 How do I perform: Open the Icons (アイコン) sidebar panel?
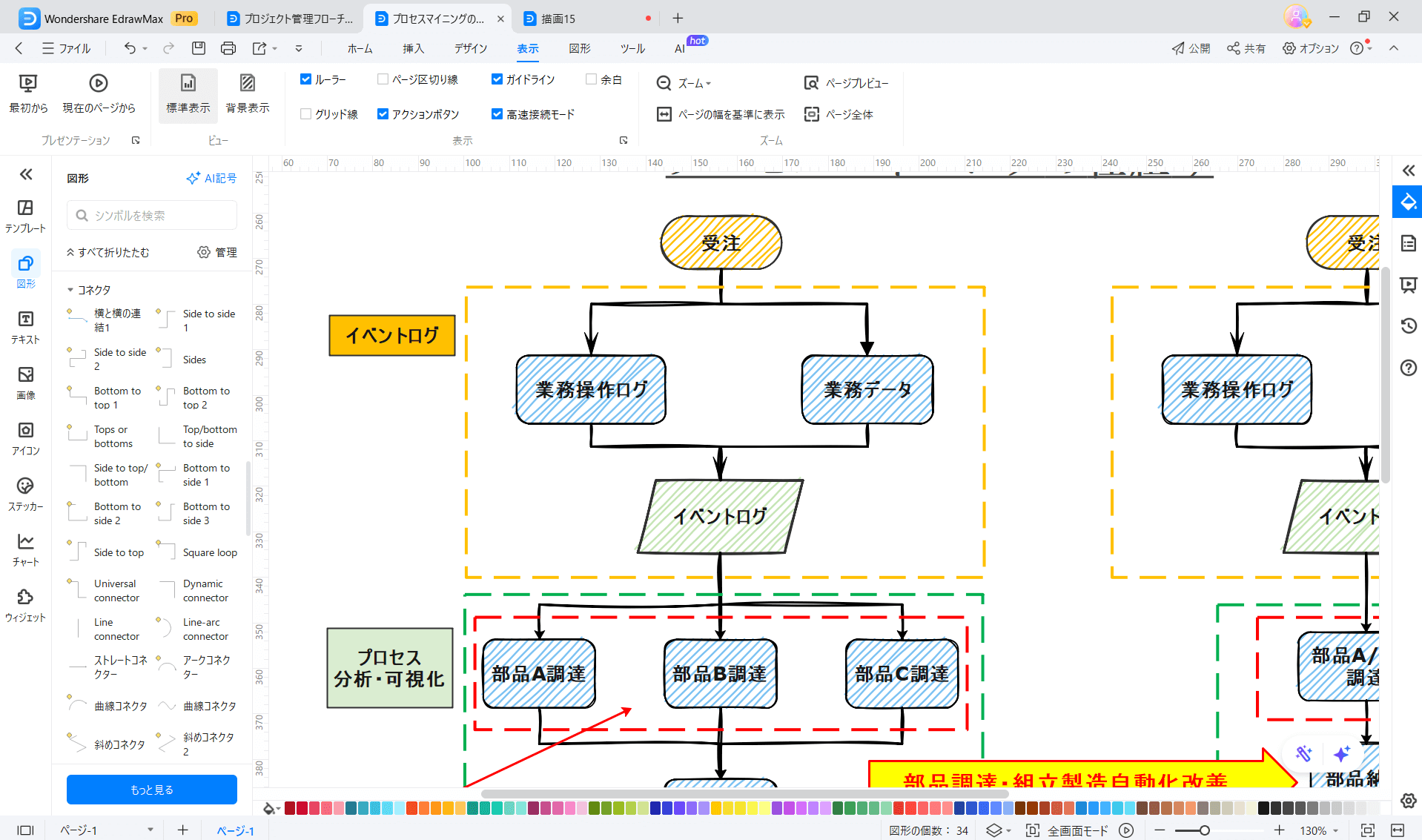25,438
